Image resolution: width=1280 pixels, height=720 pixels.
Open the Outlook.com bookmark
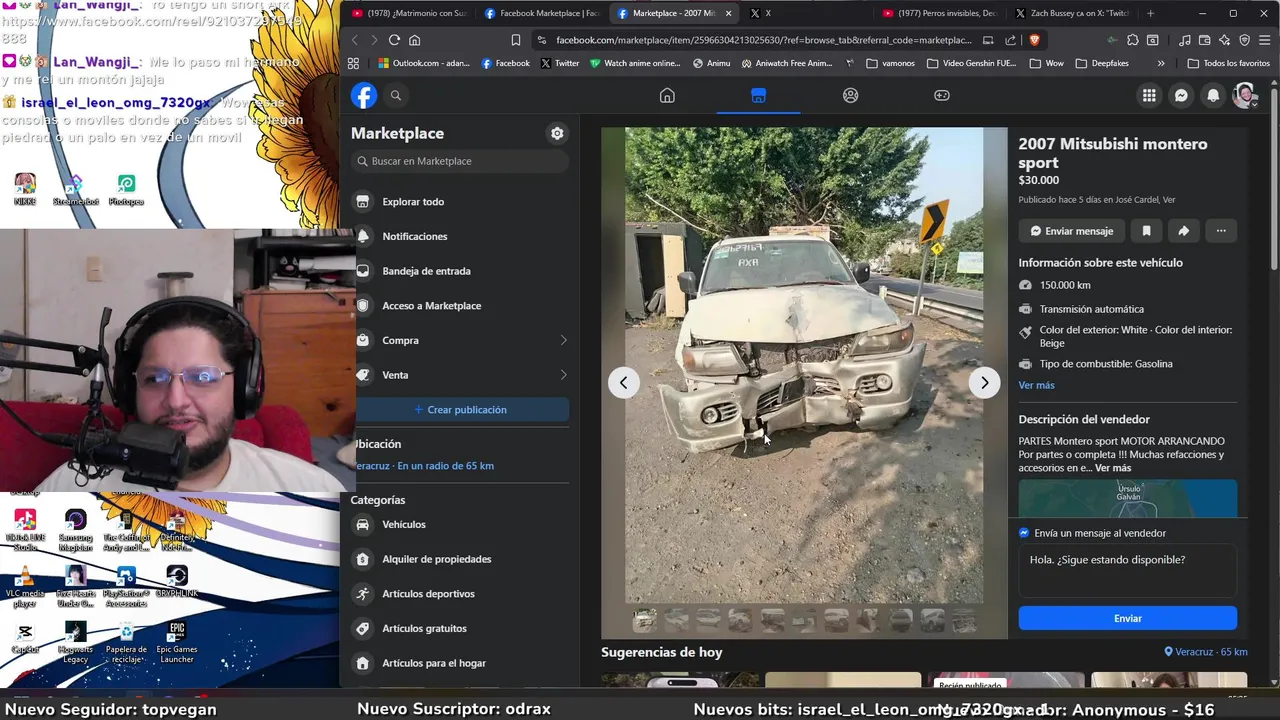tap(424, 63)
